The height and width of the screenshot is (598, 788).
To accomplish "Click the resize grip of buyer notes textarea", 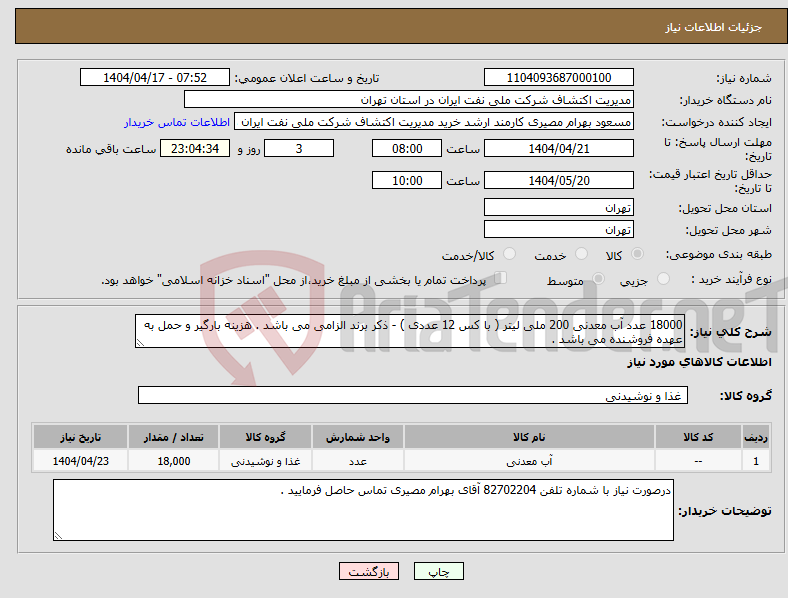I will coord(58,536).
